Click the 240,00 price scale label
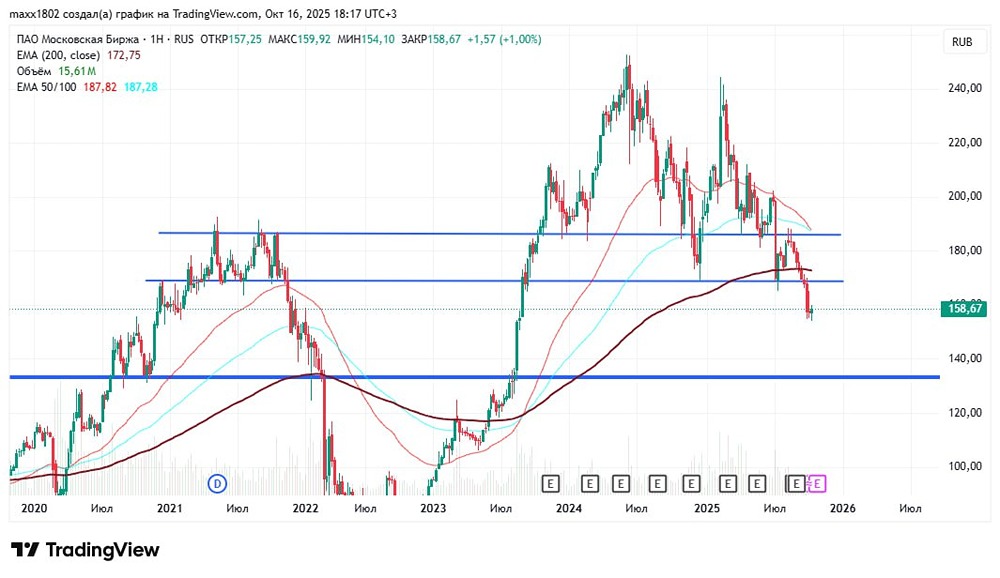The width and height of the screenshot is (1000, 578). (x=965, y=88)
